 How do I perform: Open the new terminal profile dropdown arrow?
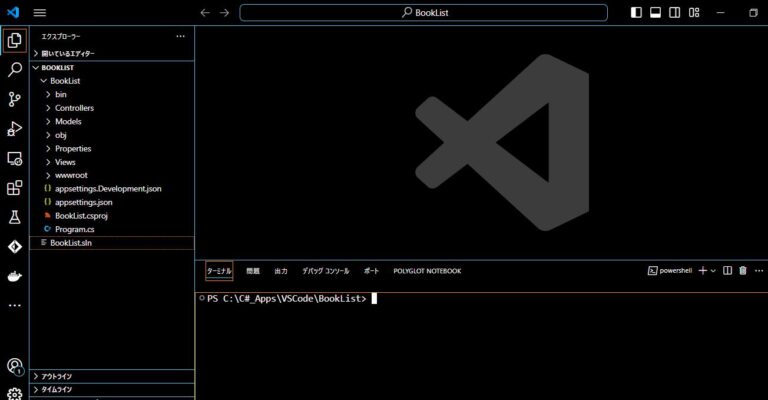(x=713, y=271)
